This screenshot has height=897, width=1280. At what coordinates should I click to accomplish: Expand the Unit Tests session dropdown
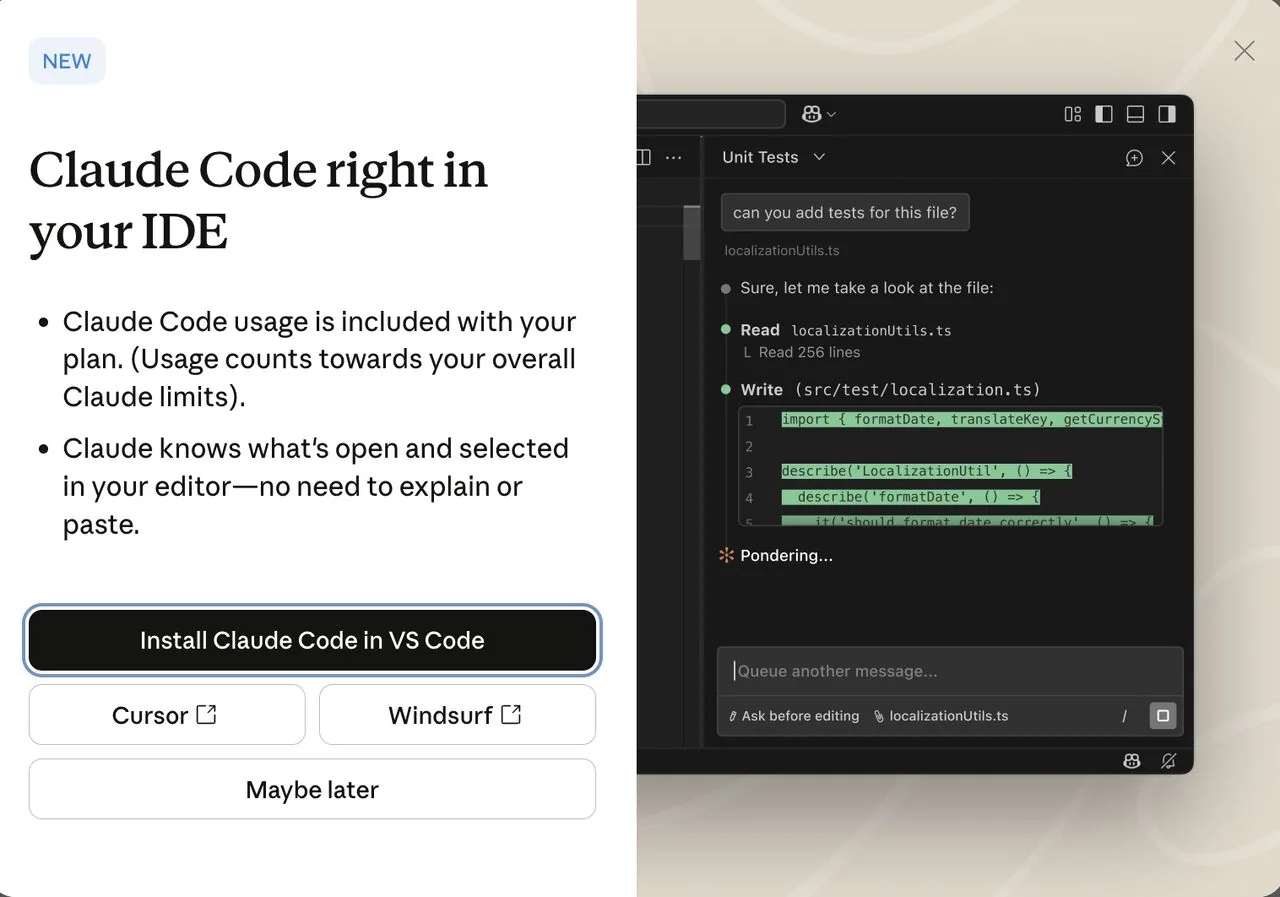774,157
